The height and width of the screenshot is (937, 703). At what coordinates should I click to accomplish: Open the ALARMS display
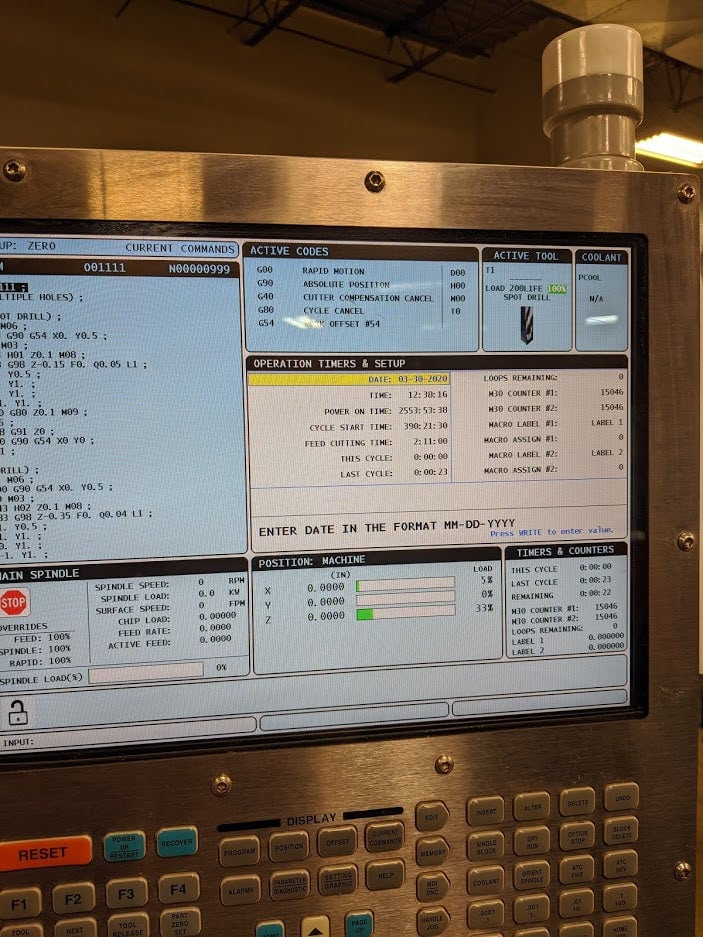(x=241, y=890)
